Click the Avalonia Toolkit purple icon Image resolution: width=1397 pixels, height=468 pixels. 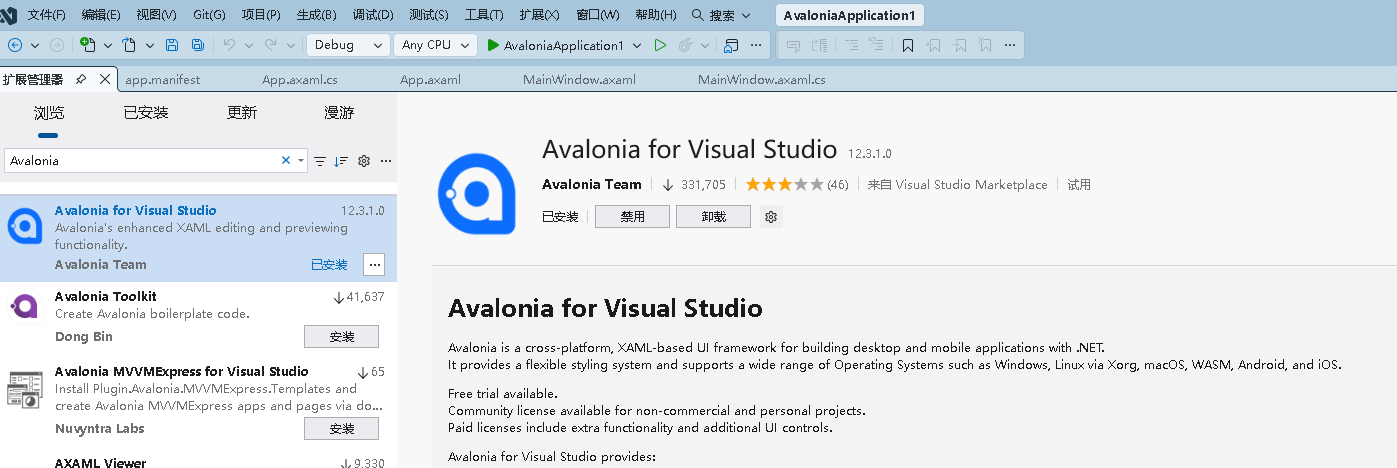[25, 306]
